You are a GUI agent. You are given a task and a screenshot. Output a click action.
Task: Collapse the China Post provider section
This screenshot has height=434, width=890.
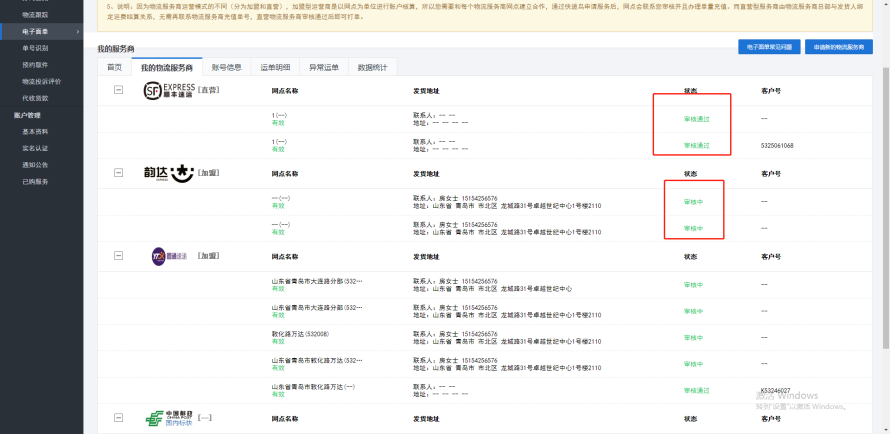118,418
